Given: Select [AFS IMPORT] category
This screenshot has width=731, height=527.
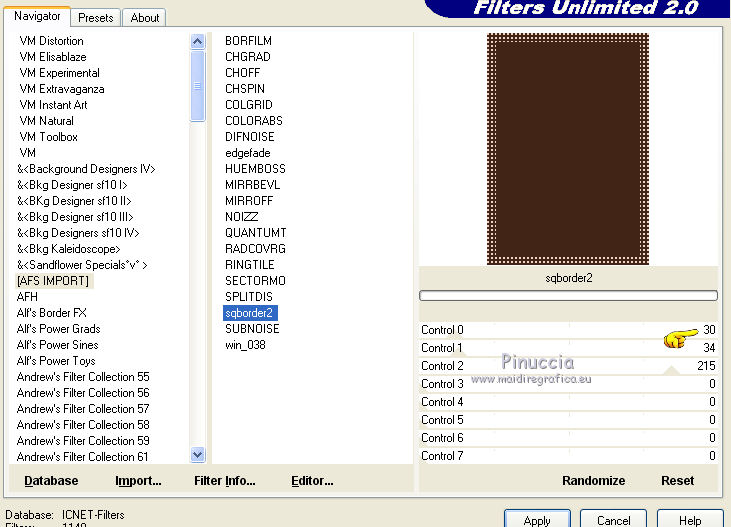Looking at the screenshot, I should click(x=53, y=281).
